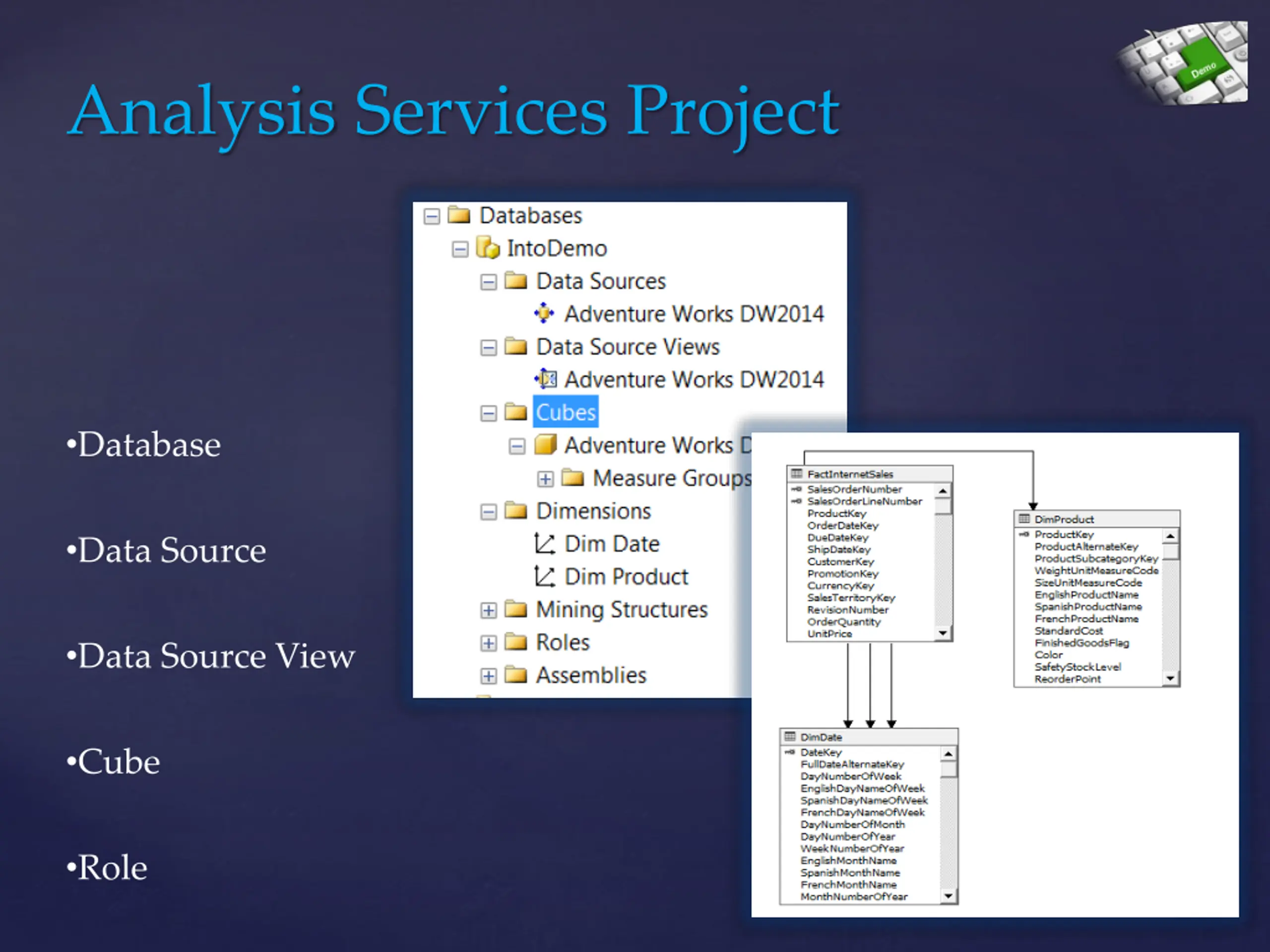Select the OrderDateKey column in FactInternetSales
Viewport: 1270px width, 952px height.
pos(843,526)
